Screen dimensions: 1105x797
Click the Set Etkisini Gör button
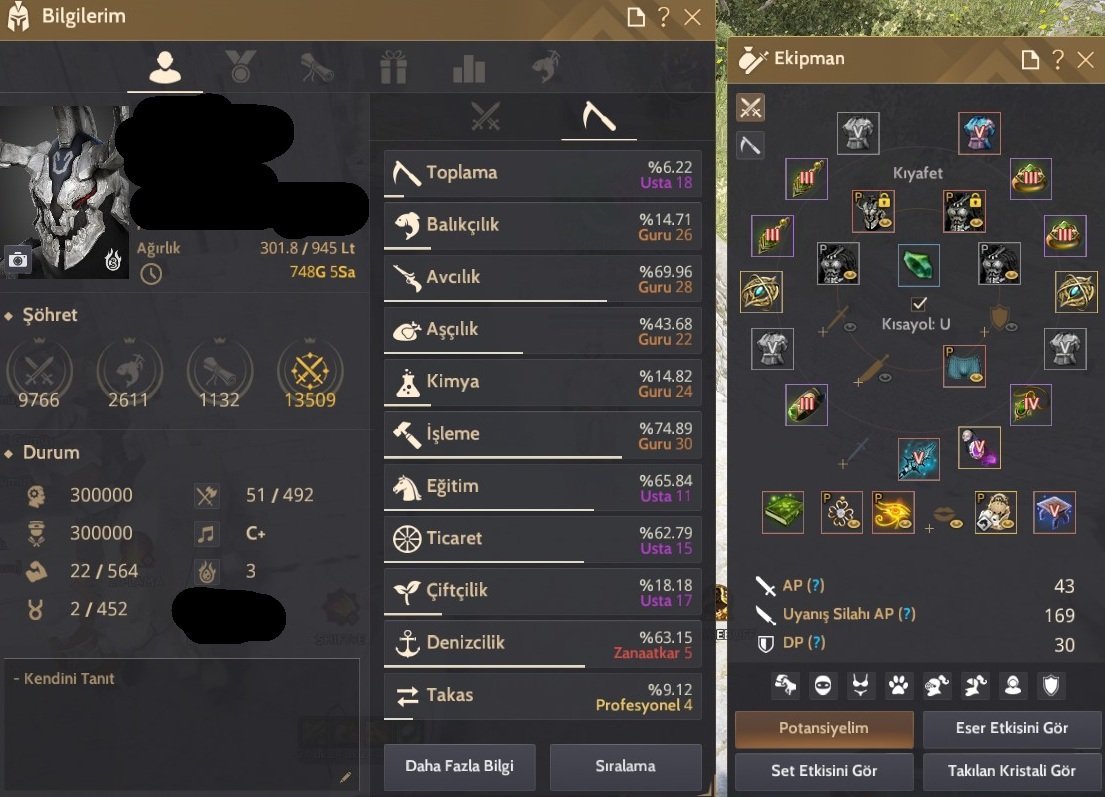coord(824,771)
